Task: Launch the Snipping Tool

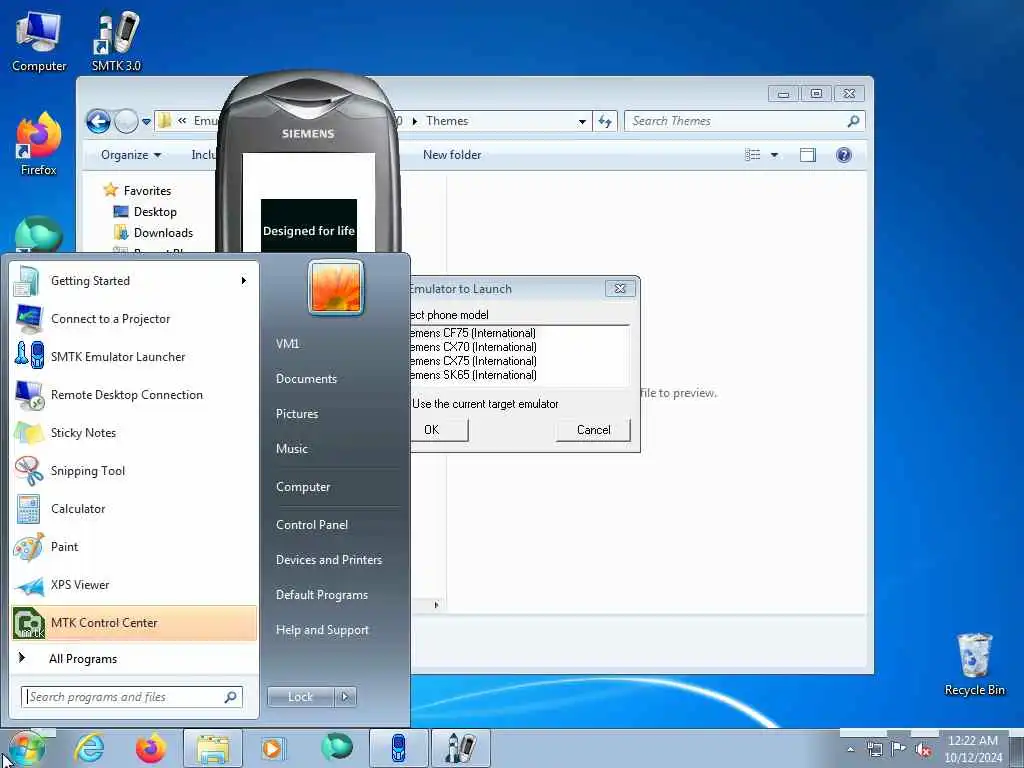Action: pos(134,471)
